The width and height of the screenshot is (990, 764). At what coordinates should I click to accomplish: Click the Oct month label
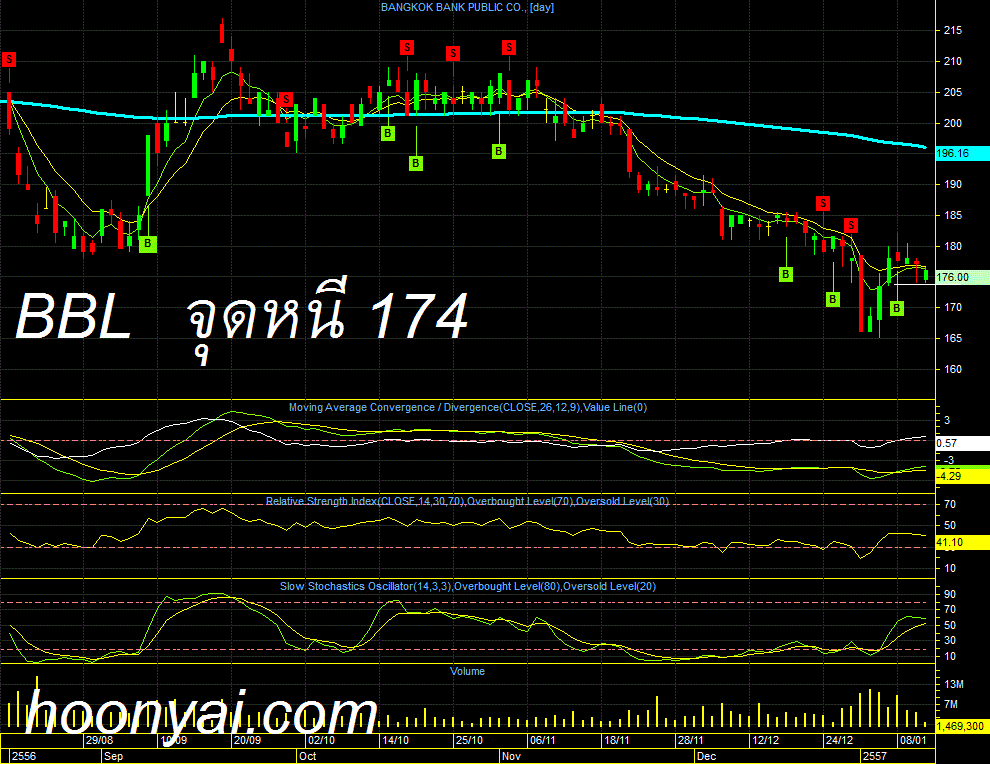click(x=307, y=756)
